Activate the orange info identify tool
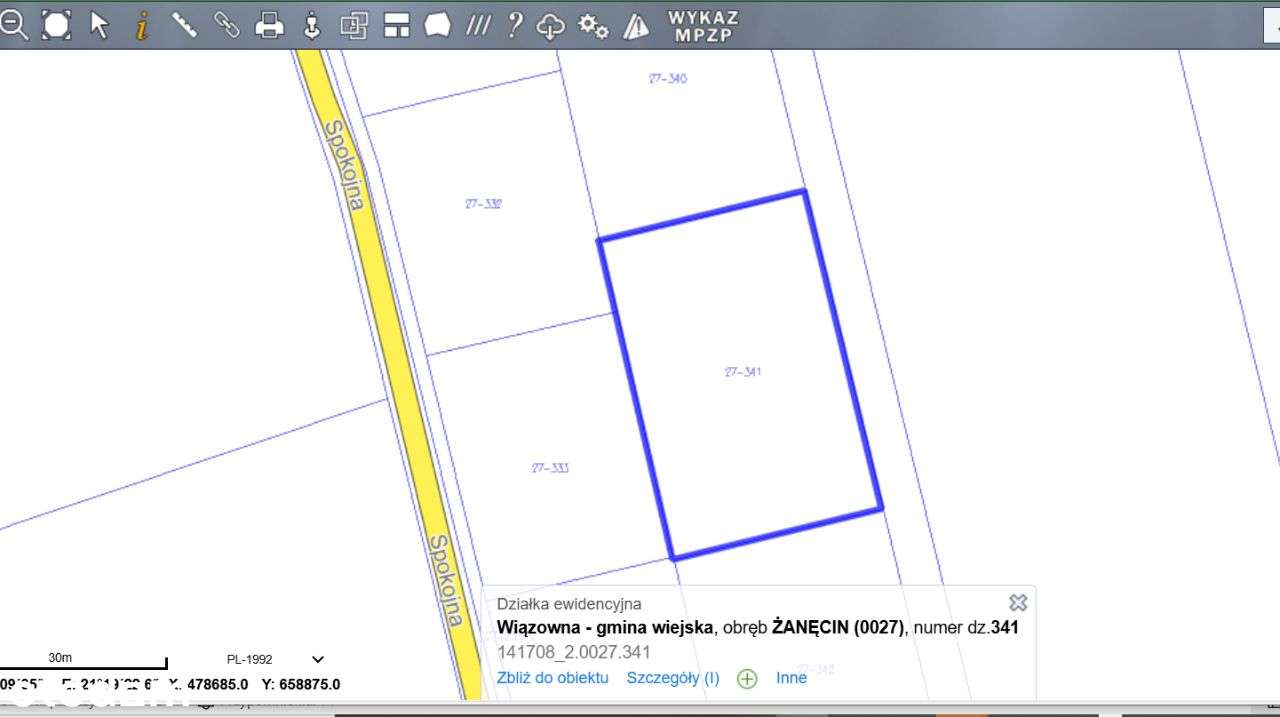 point(142,25)
